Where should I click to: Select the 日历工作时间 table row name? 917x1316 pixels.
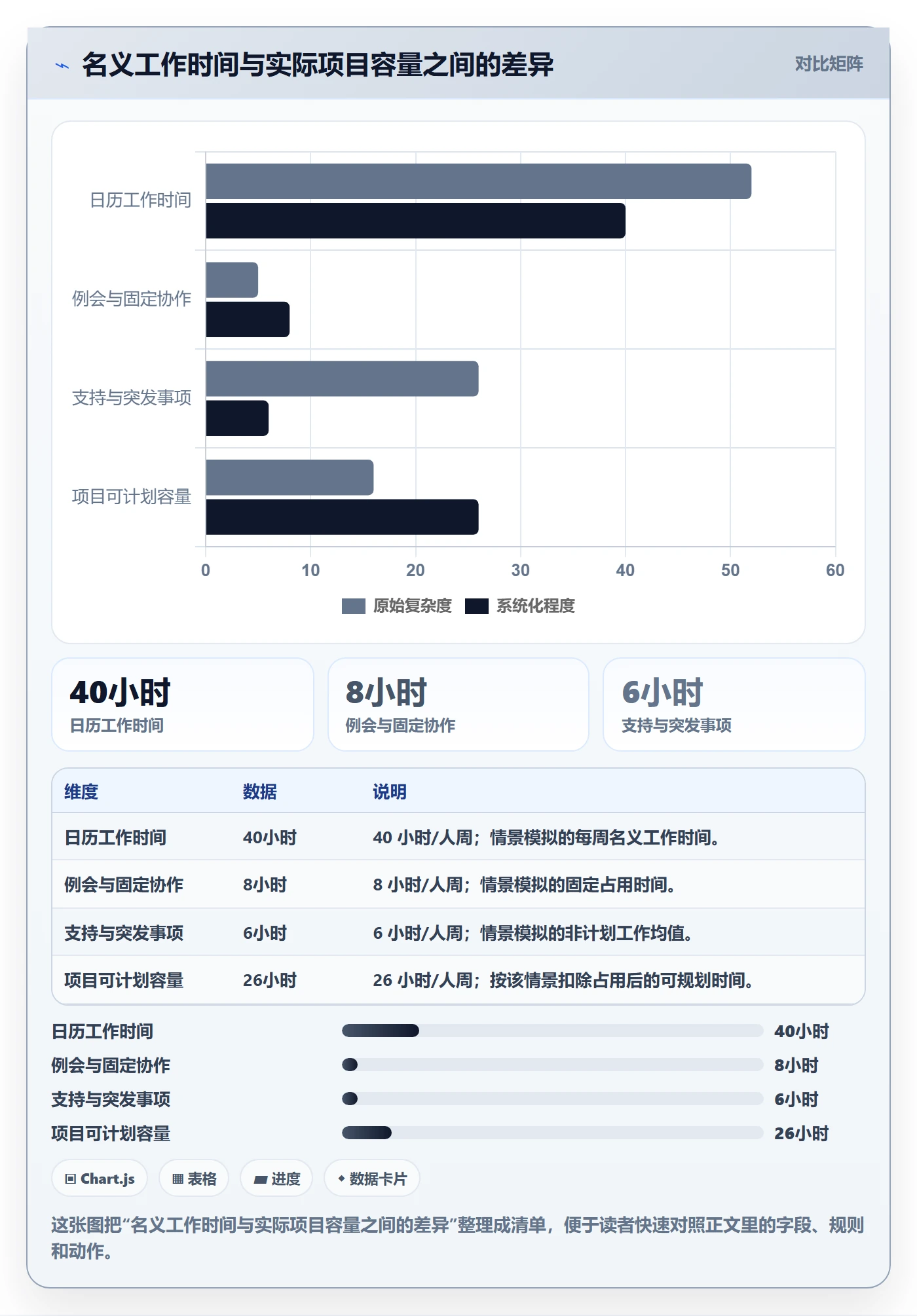(x=115, y=837)
